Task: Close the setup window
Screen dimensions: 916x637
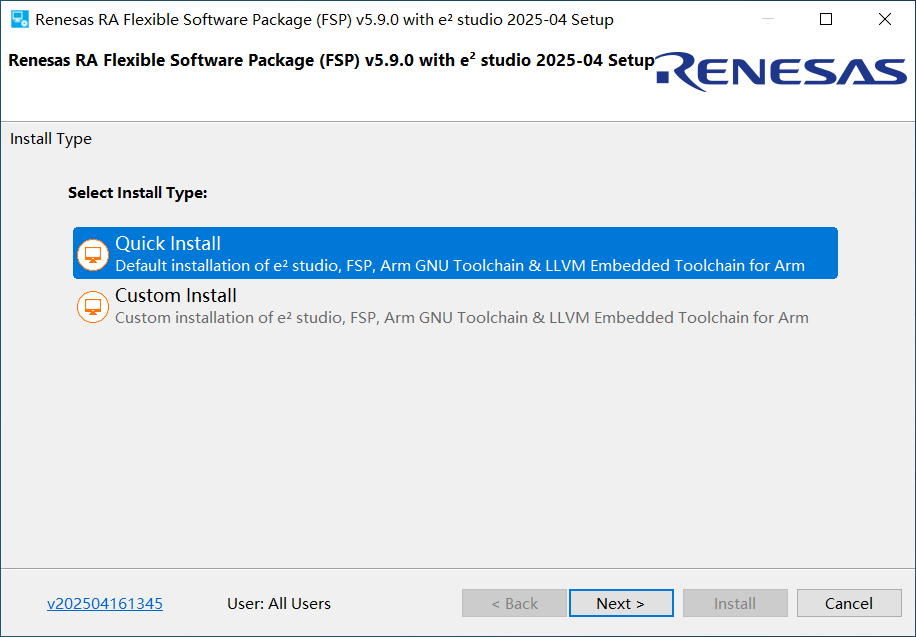Action: tap(884, 19)
